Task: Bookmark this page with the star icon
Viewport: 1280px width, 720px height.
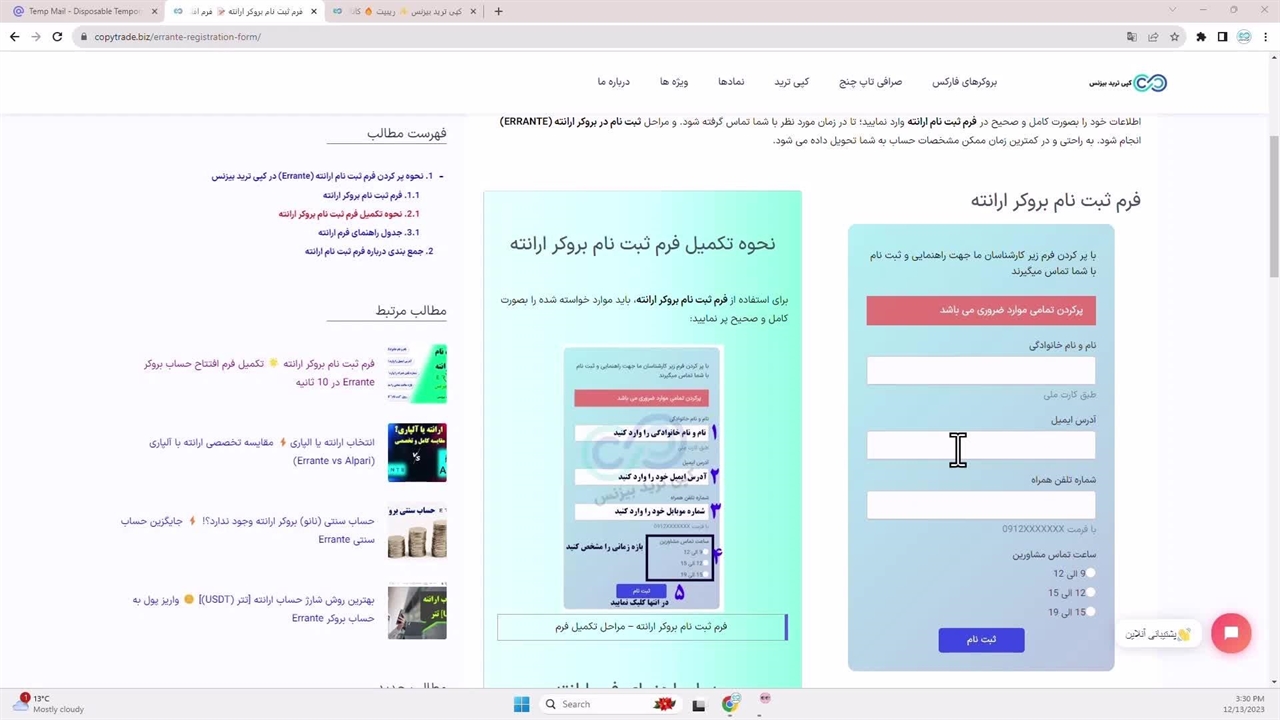Action: click(1174, 37)
